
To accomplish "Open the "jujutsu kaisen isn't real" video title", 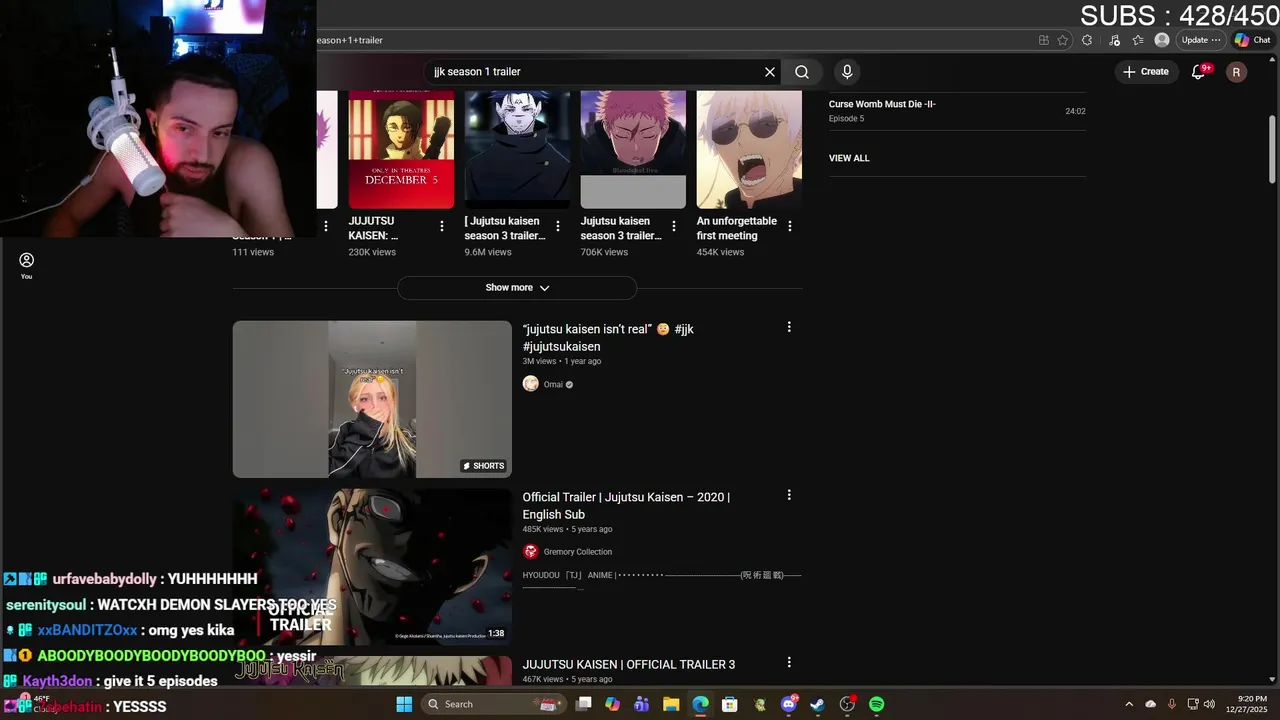I will pos(608,338).
